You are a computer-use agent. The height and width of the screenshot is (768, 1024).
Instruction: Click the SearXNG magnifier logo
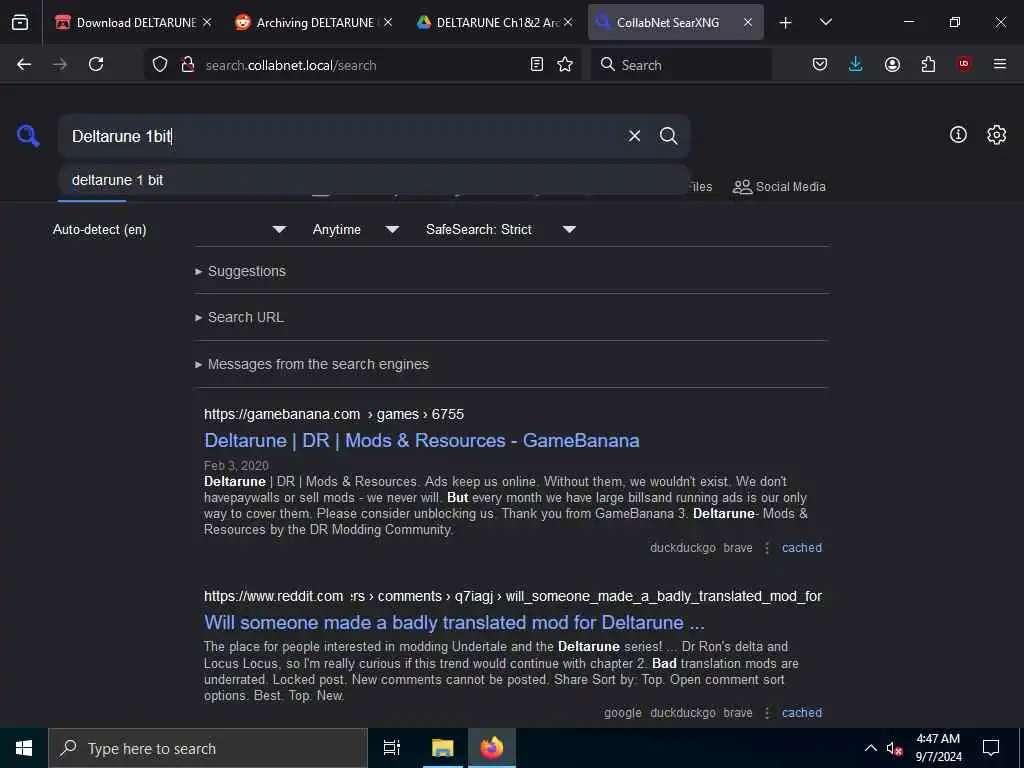point(28,136)
